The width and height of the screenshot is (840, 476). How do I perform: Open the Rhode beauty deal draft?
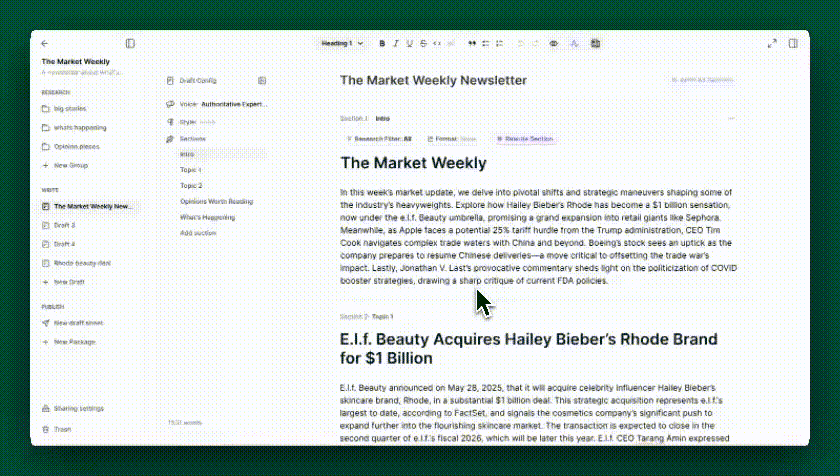coord(82,263)
